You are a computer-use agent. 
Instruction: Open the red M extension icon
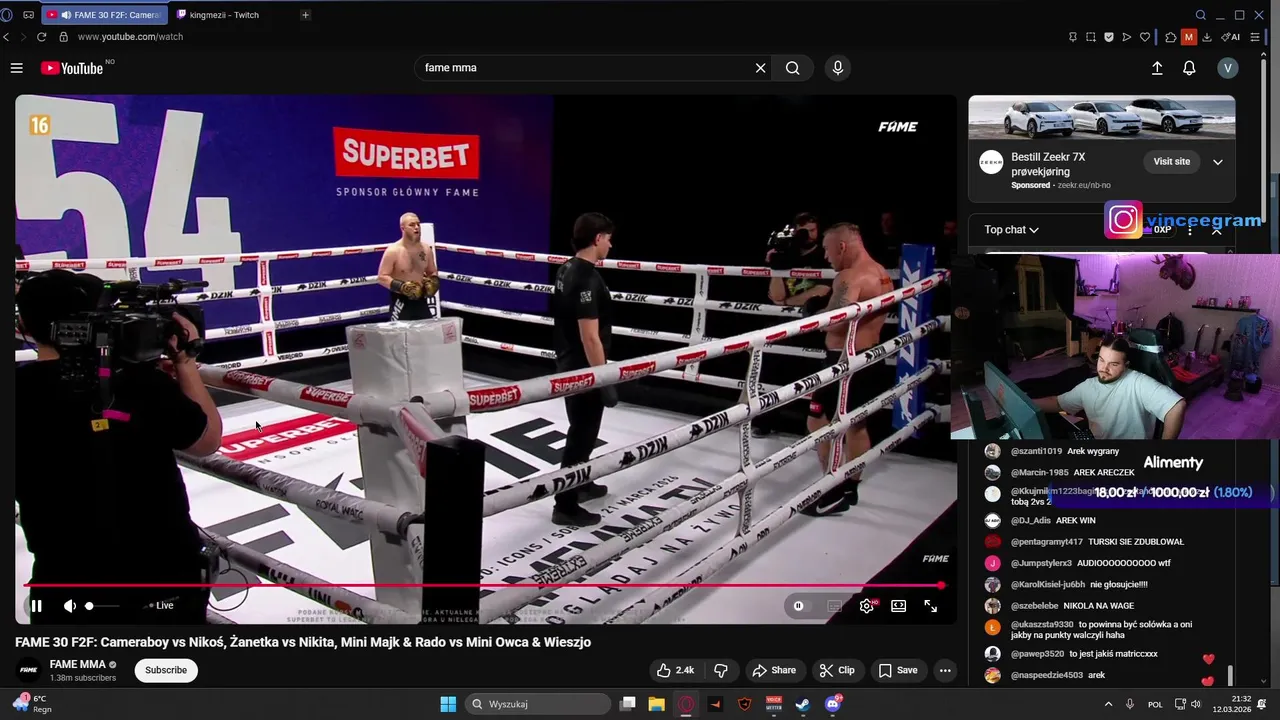(1189, 37)
